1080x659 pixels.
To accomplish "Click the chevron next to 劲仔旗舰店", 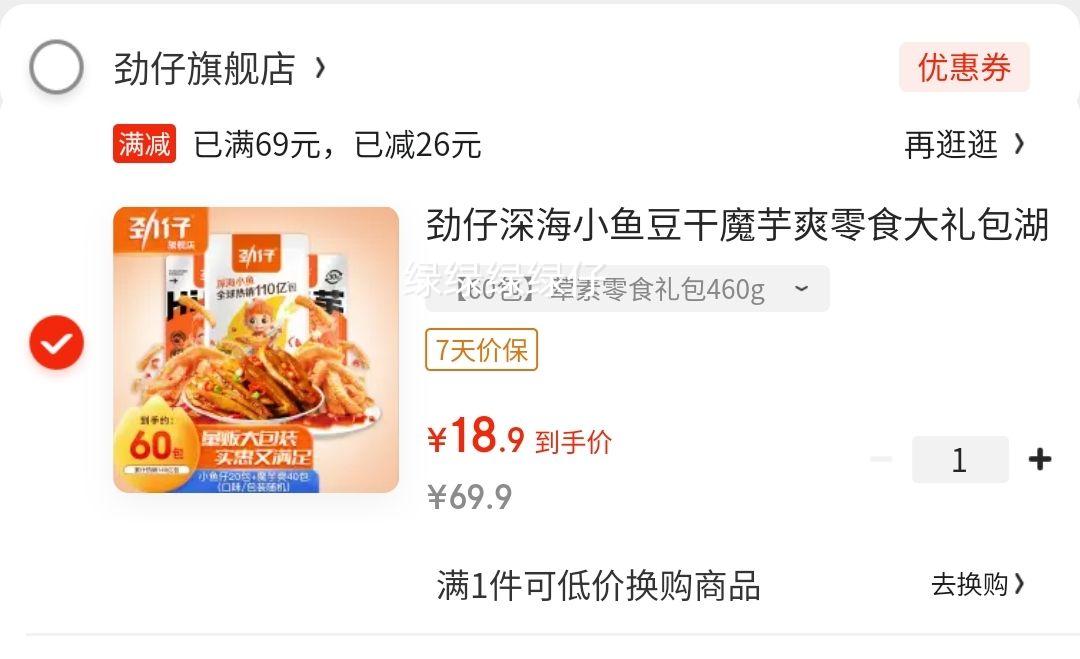I will pos(320,67).
